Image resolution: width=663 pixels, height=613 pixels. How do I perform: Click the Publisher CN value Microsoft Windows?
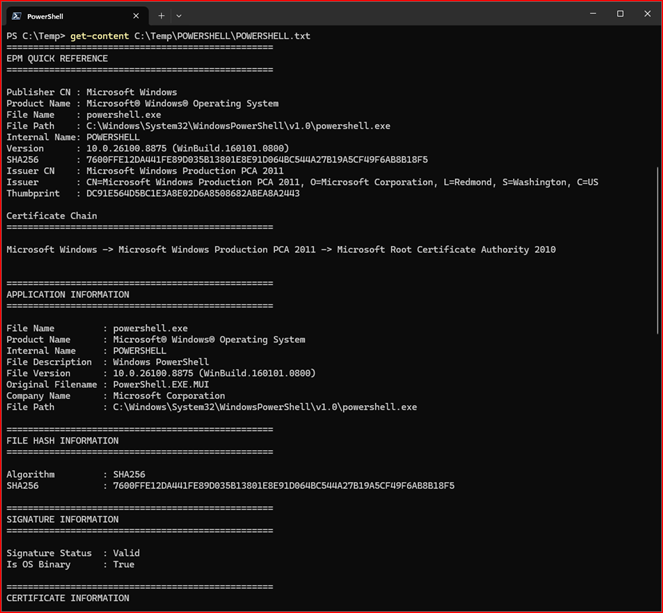click(x=132, y=92)
